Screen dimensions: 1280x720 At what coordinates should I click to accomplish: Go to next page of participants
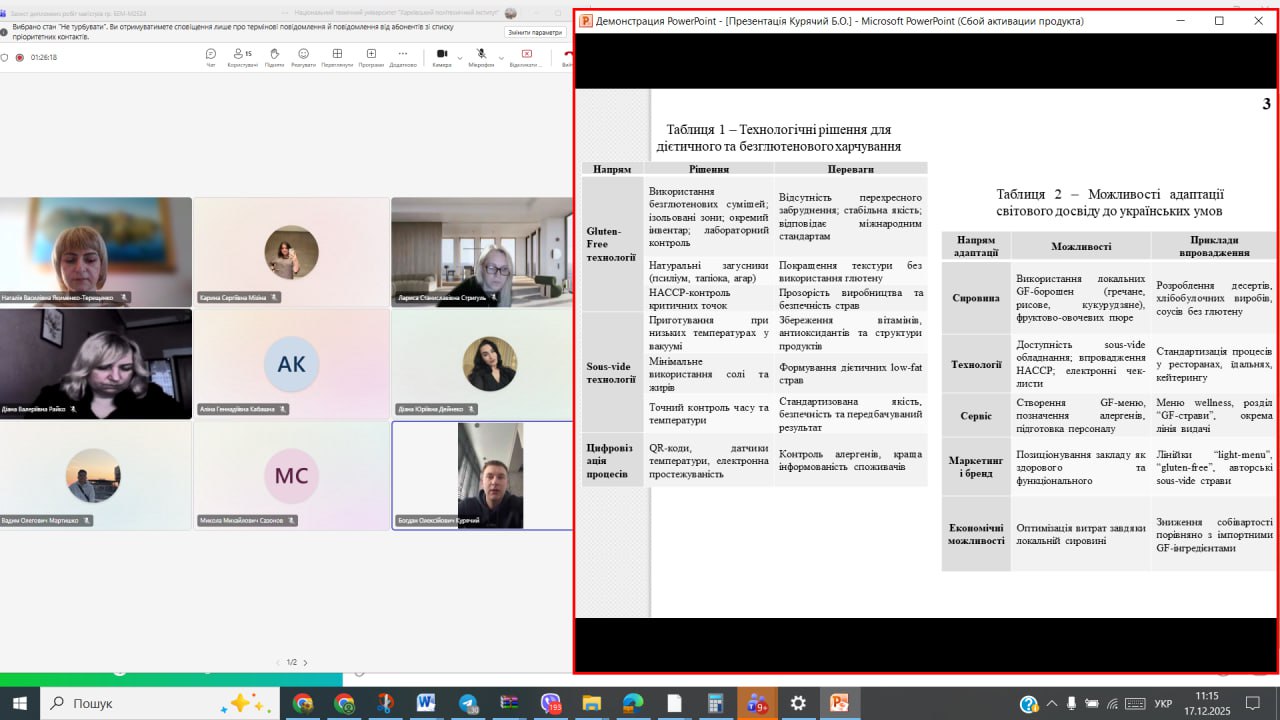(305, 662)
